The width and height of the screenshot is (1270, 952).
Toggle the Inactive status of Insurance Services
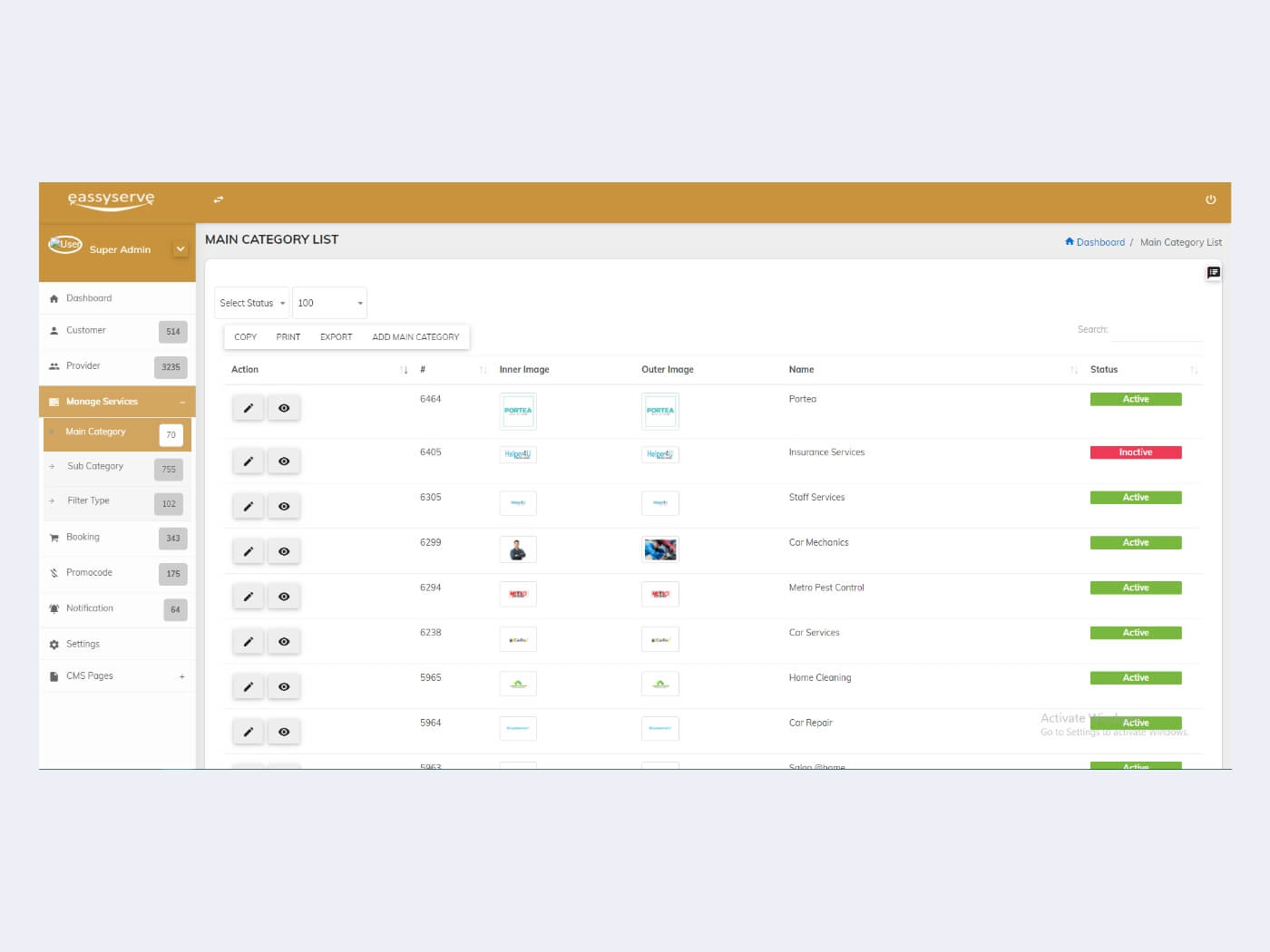pyautogui.click(x=1135, y=452)
